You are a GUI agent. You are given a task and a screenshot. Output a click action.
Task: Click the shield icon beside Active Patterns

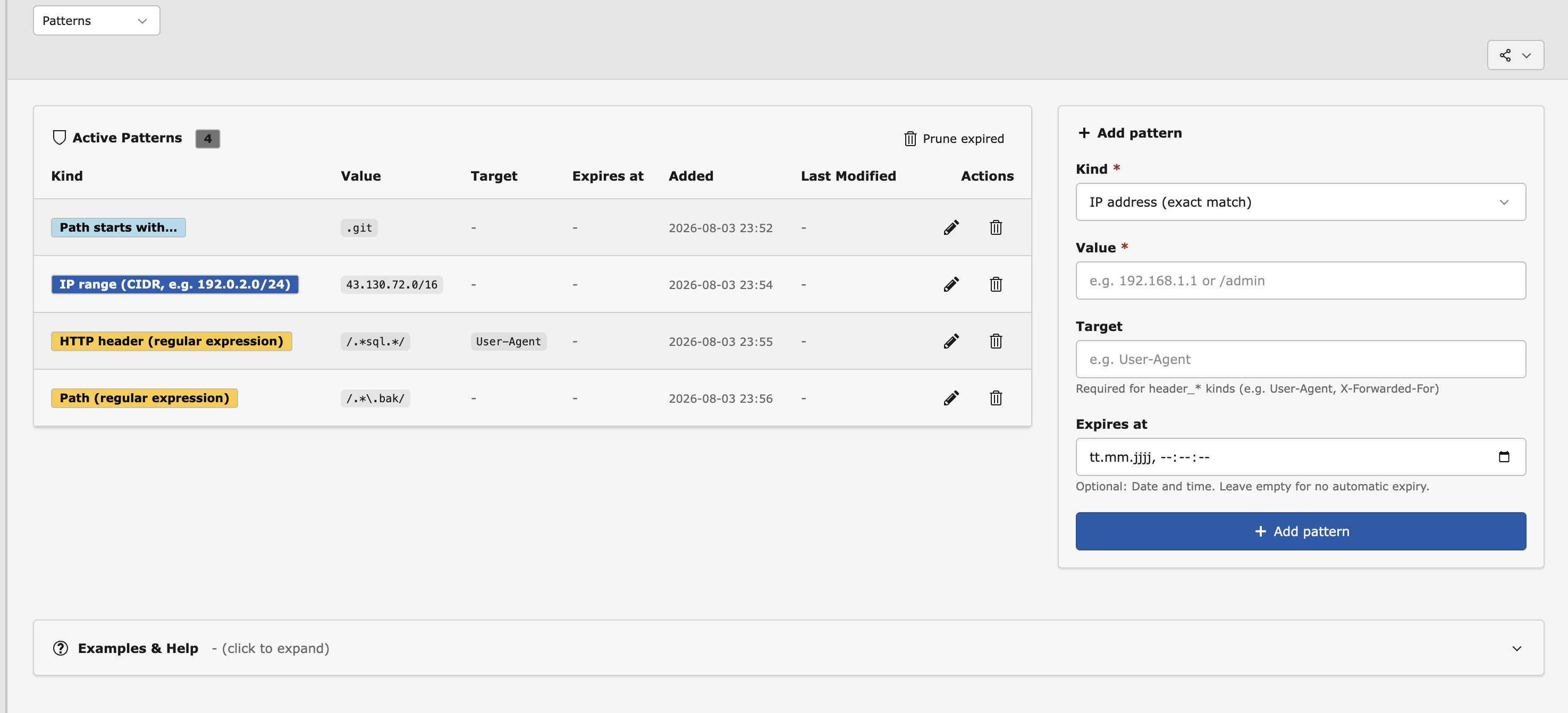pyautogui.click(x=59, y=138)
